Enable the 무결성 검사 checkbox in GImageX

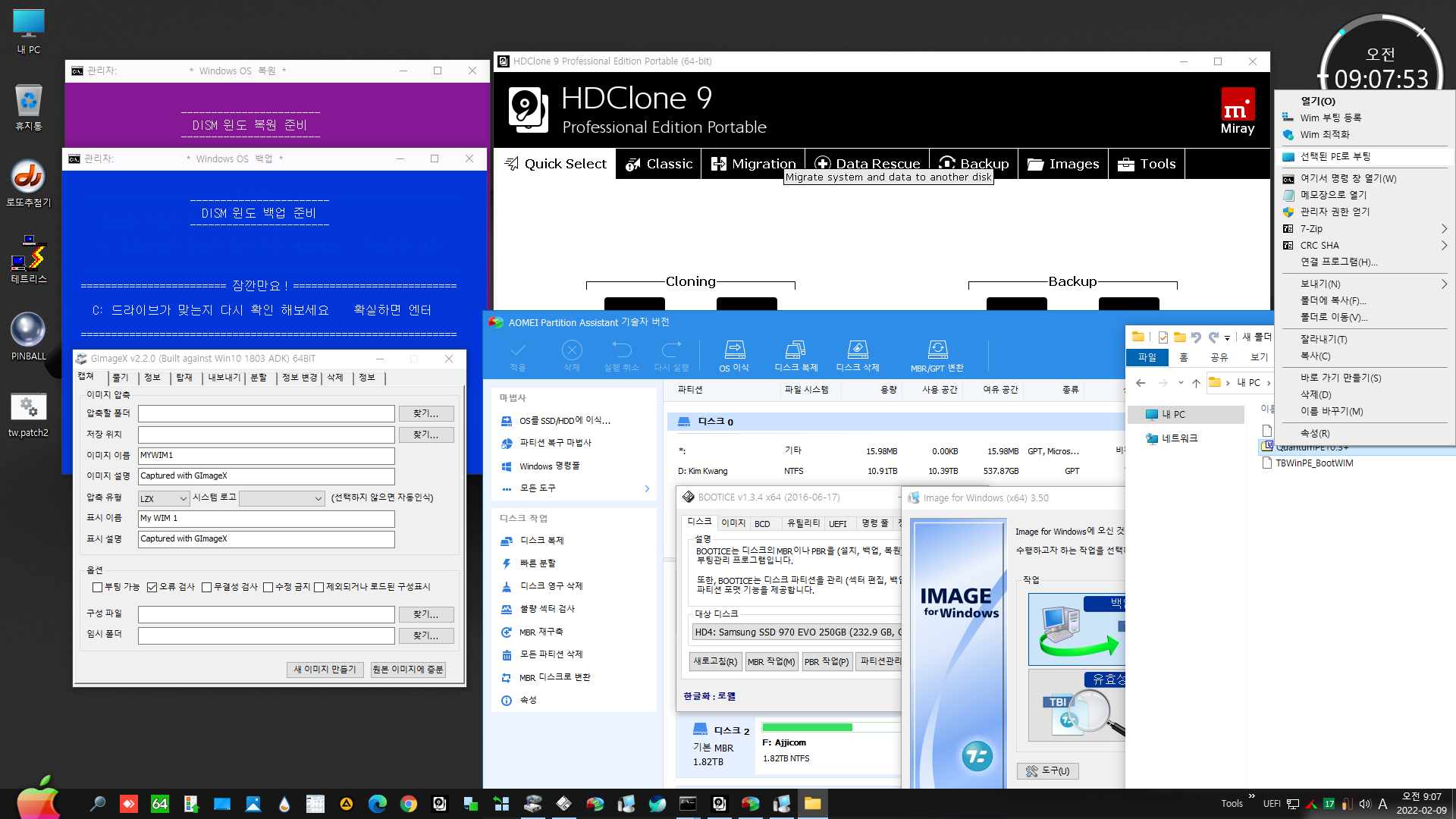[x=206, y=587]
